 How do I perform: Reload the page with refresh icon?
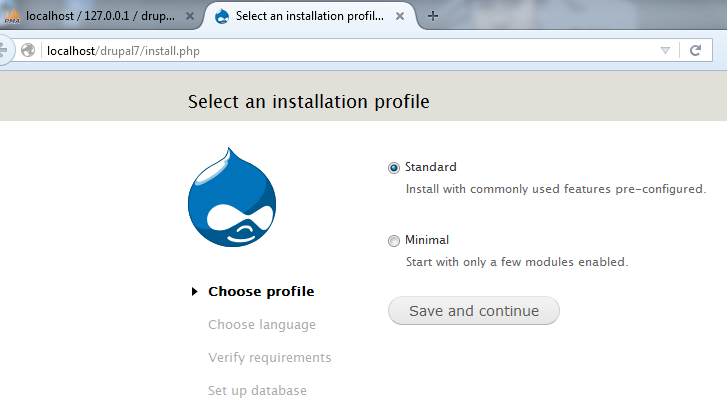click(695, 50)
